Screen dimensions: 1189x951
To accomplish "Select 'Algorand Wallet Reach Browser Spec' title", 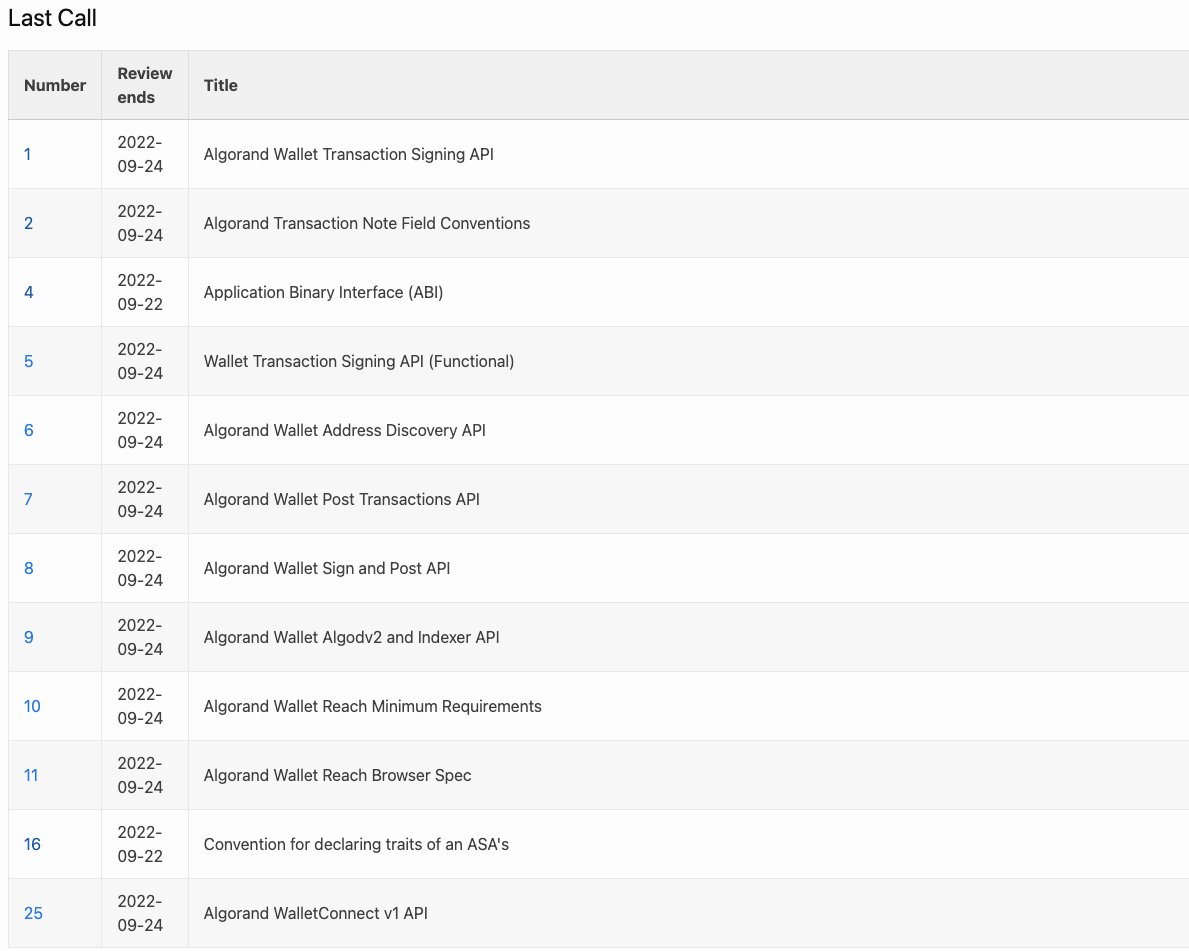I will coord(337,776).
